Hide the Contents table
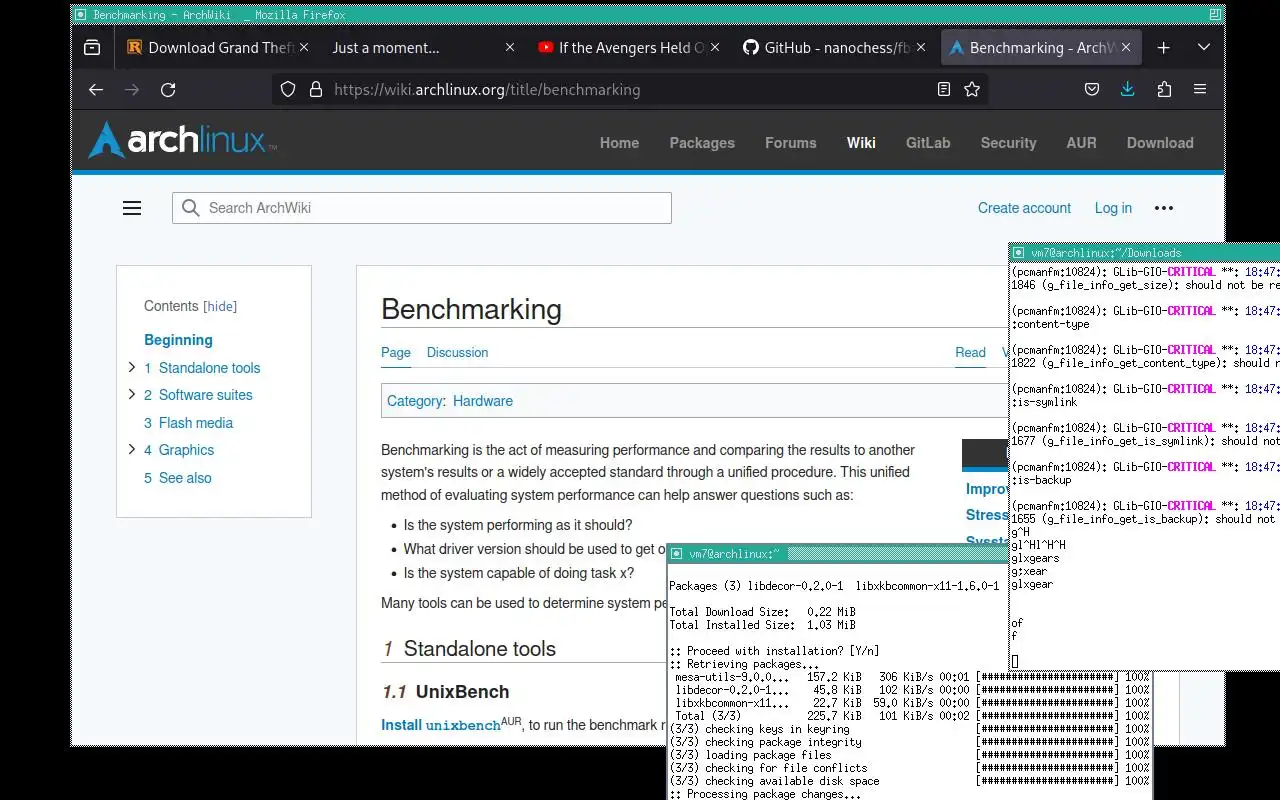The image size is (1280, 800). coord(221,307)
